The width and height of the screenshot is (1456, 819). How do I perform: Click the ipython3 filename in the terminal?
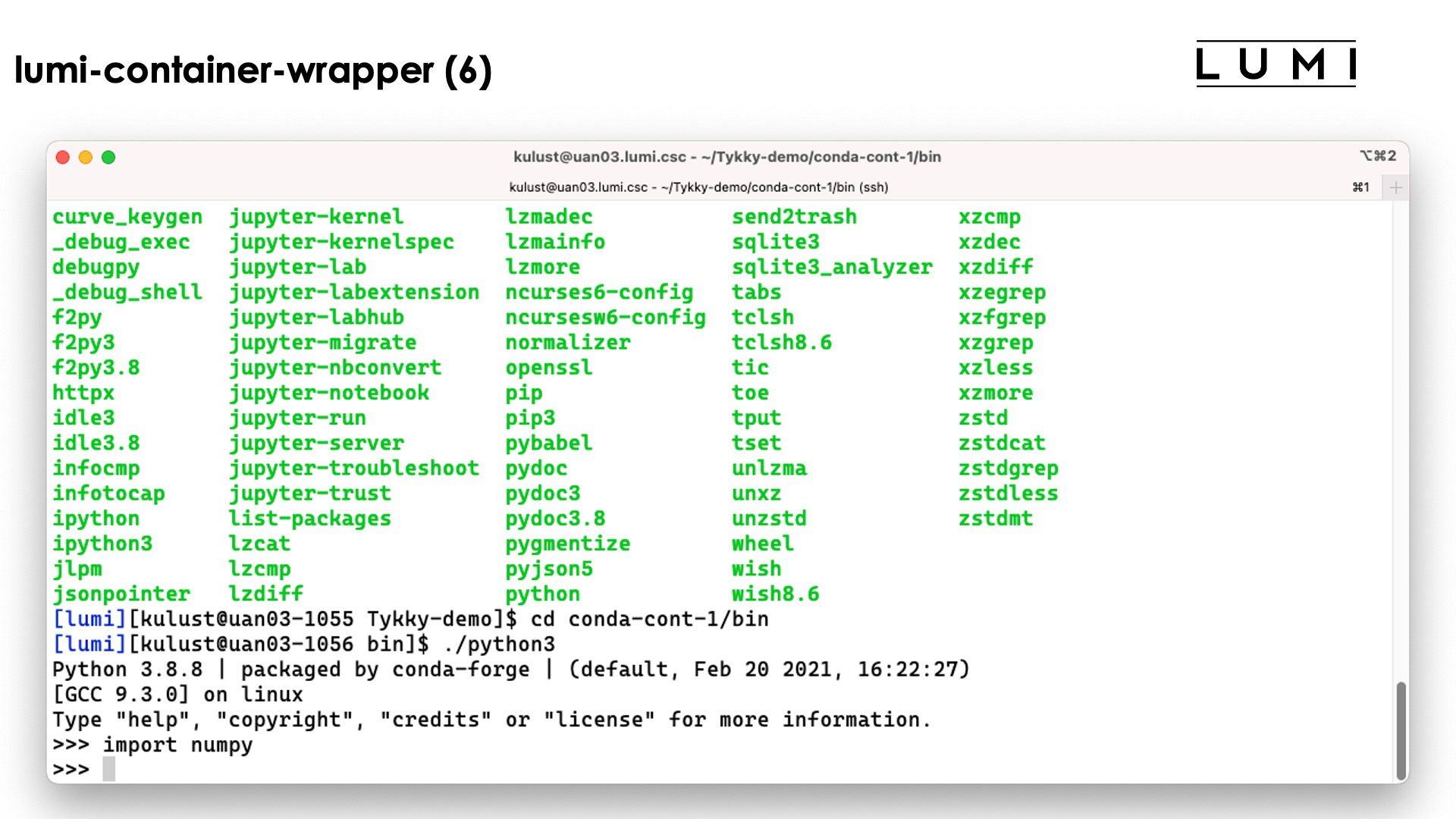(102, 544)
